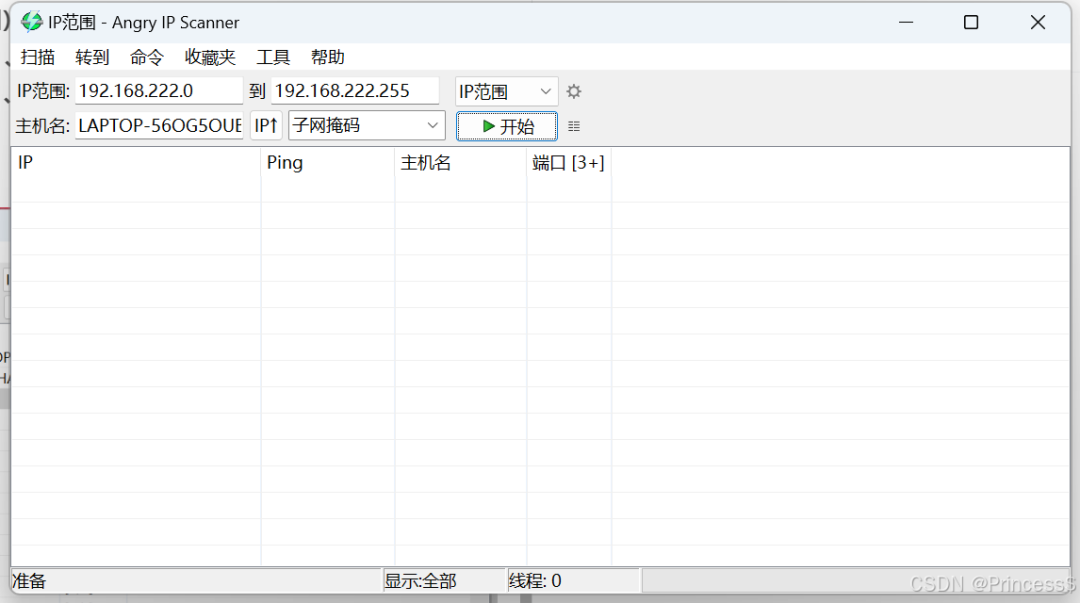Image resolution: width=1080 pixels, height=603 pixels.
Task: Click the 准备 status text
Action: pyautogui.click(x=29, y=581)
